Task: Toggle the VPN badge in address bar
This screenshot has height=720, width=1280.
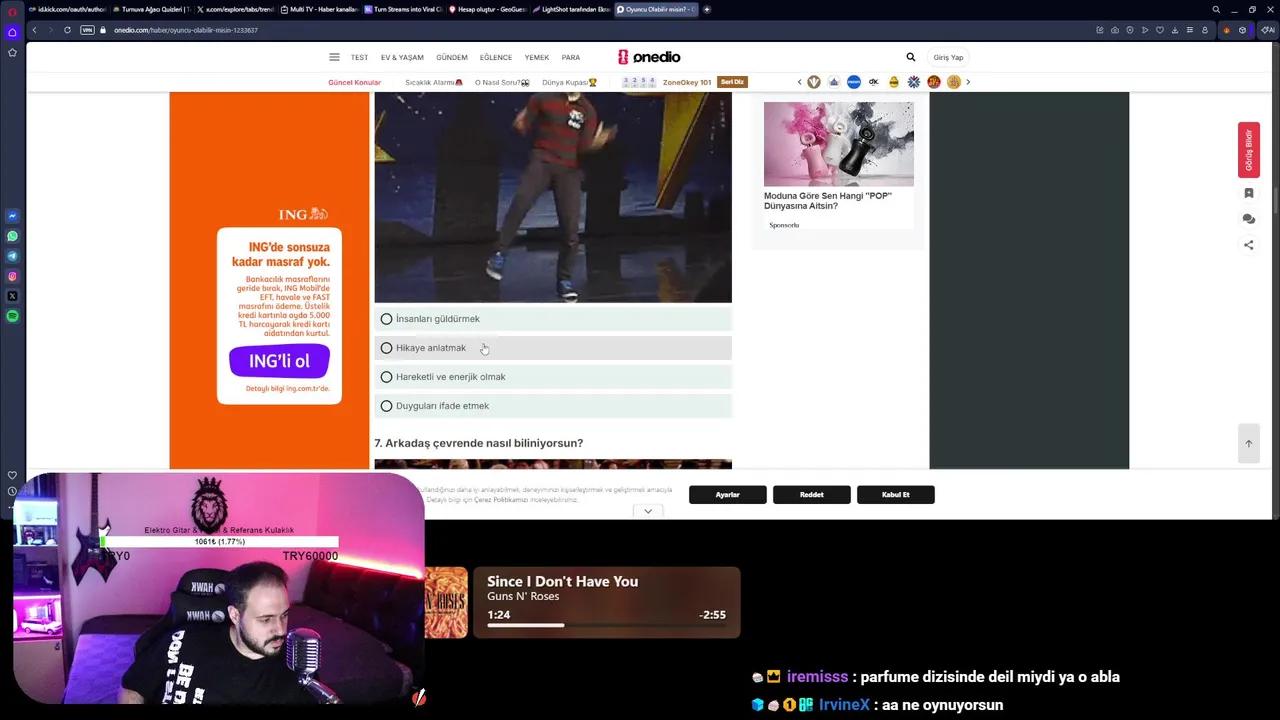Action: [x=87, y=30]
